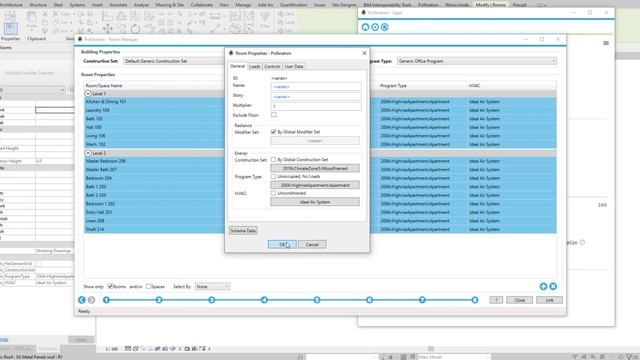Image resolution: width=640 pixels, height=360 pixels.
Task: Switch to the Loads tab
Action: click(x=255, y=67)
